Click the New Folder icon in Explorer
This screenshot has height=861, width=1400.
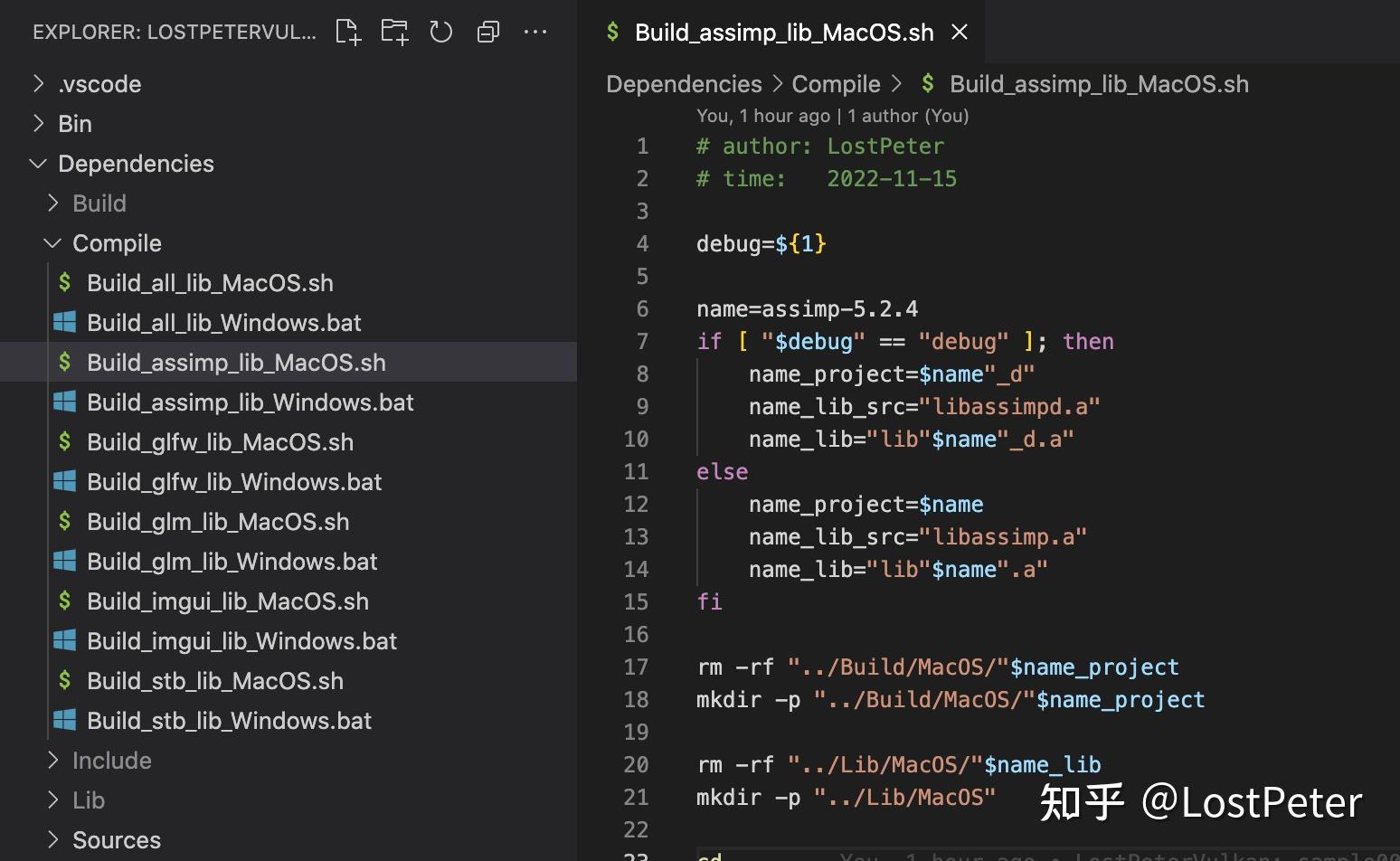tap(394, 32)
